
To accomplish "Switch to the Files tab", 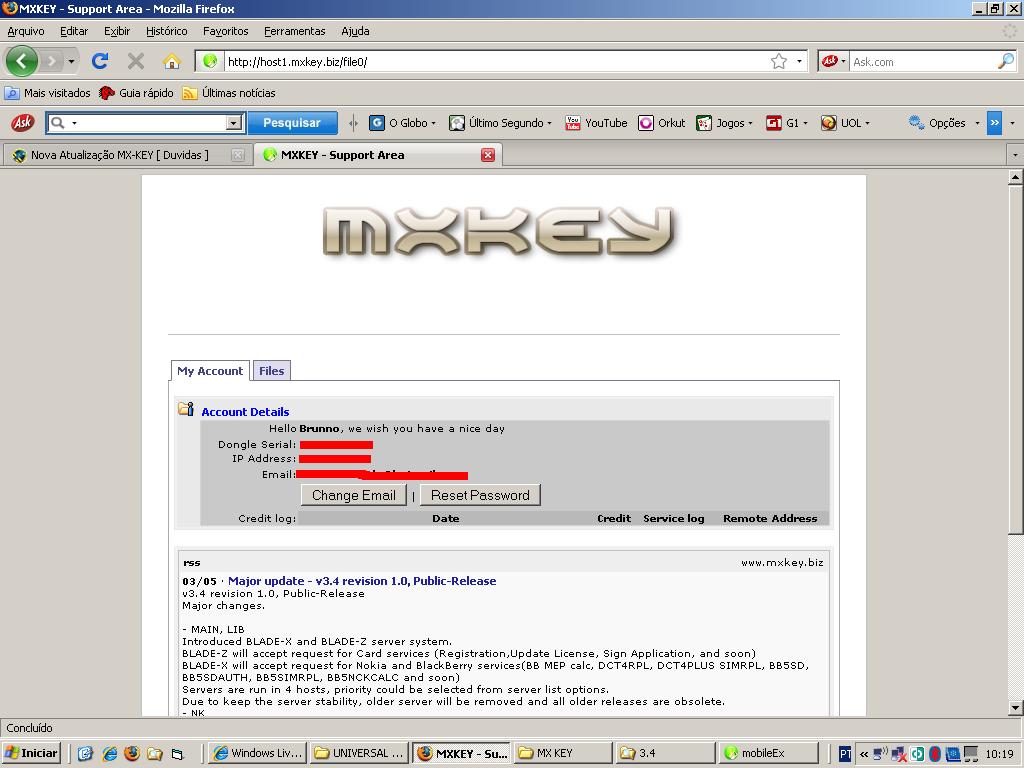I will 271,370.
